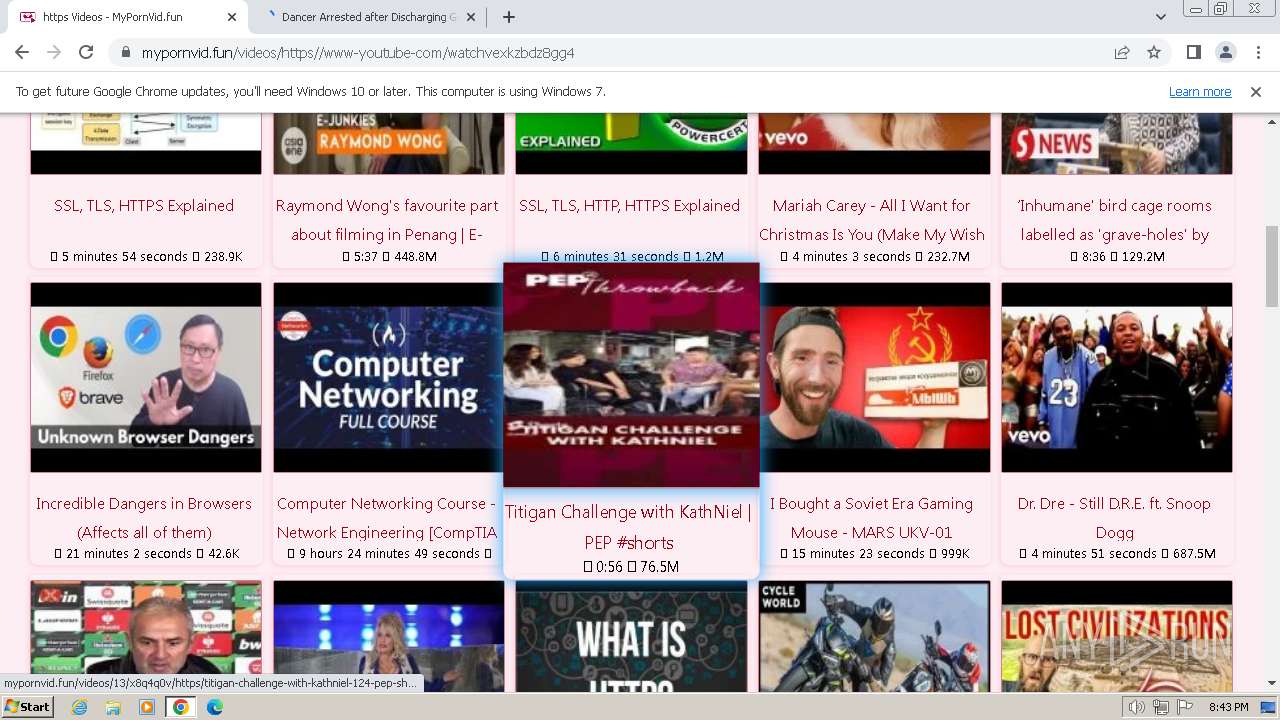Launch Microsoft Edge from taskbar
1280x720 pixels.
click(x=214, y=707)
